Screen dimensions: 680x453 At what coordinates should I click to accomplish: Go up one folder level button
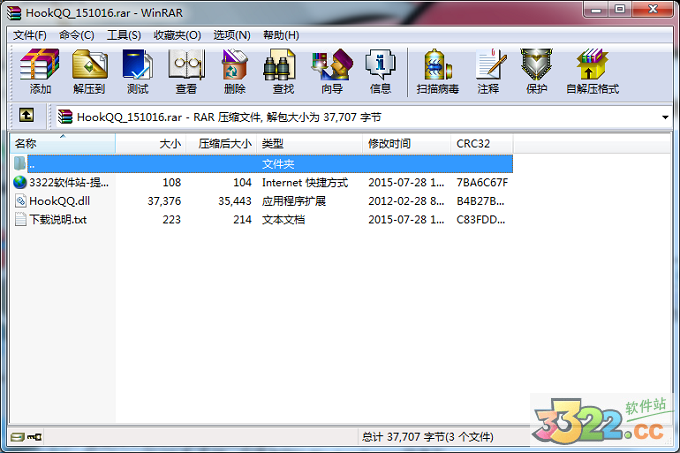[26, 116]
